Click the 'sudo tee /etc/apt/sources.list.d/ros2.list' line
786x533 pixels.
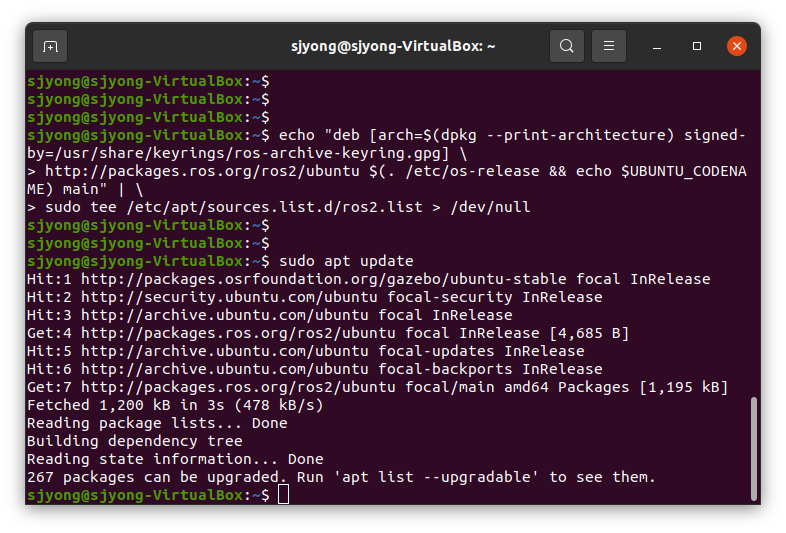pyautogui.click(x=279, y=207)
